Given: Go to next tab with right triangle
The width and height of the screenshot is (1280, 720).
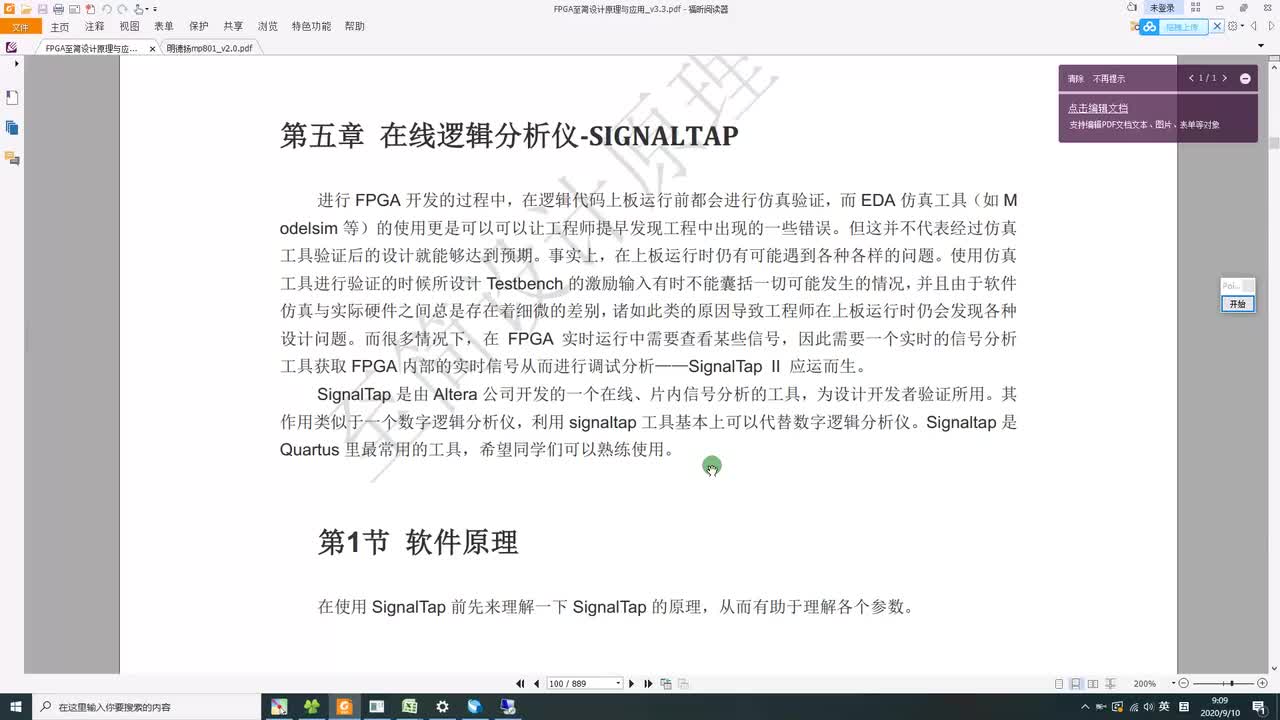Looking at the screenshot, I should pyautogui.click(x=1271, y=26).
